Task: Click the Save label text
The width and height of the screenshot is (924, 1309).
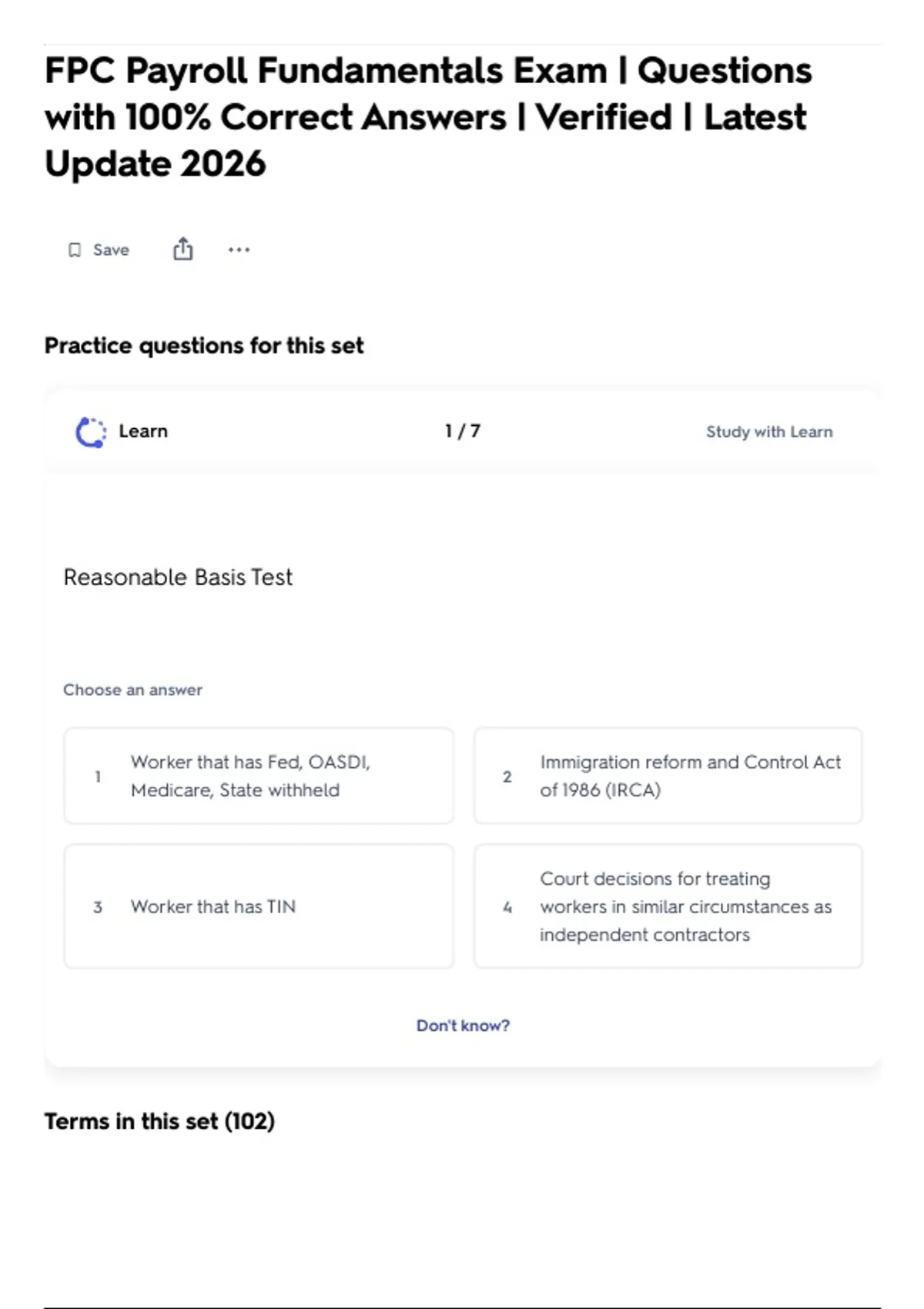Action: click(x=111, y=249)
